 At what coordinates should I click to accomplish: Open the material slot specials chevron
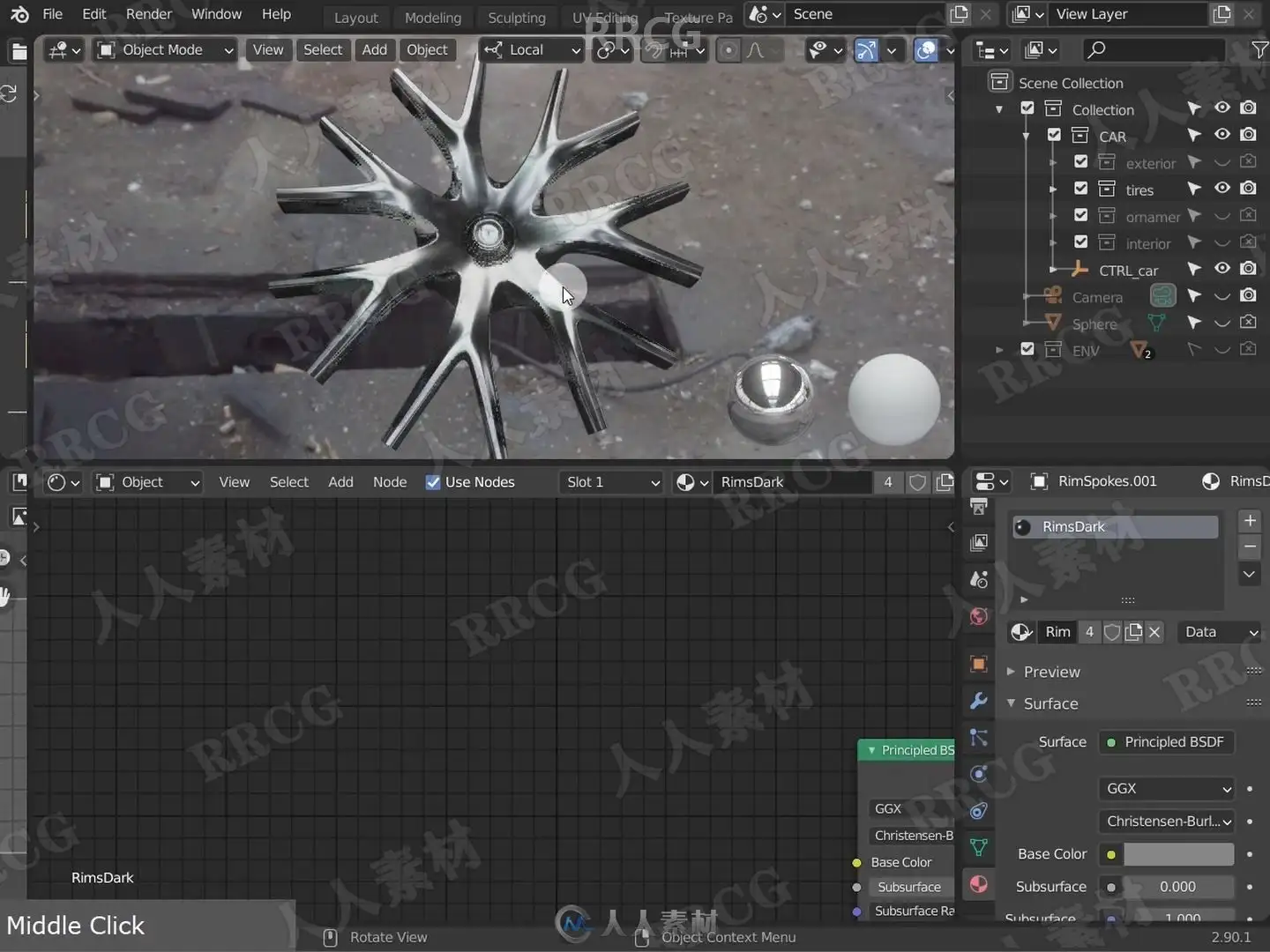(x=1250, y=574)
